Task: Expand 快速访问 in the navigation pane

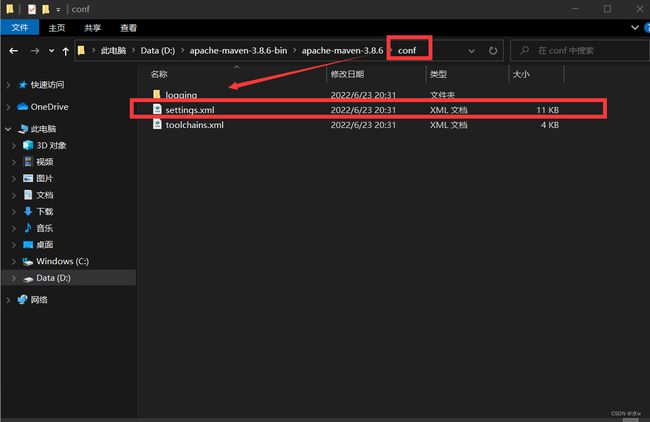Action: [8, 85]
